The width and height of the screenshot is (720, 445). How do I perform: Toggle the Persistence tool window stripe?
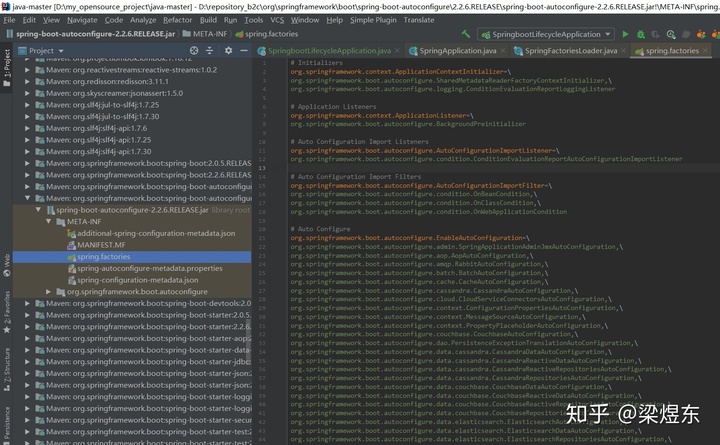coord(6,425)
